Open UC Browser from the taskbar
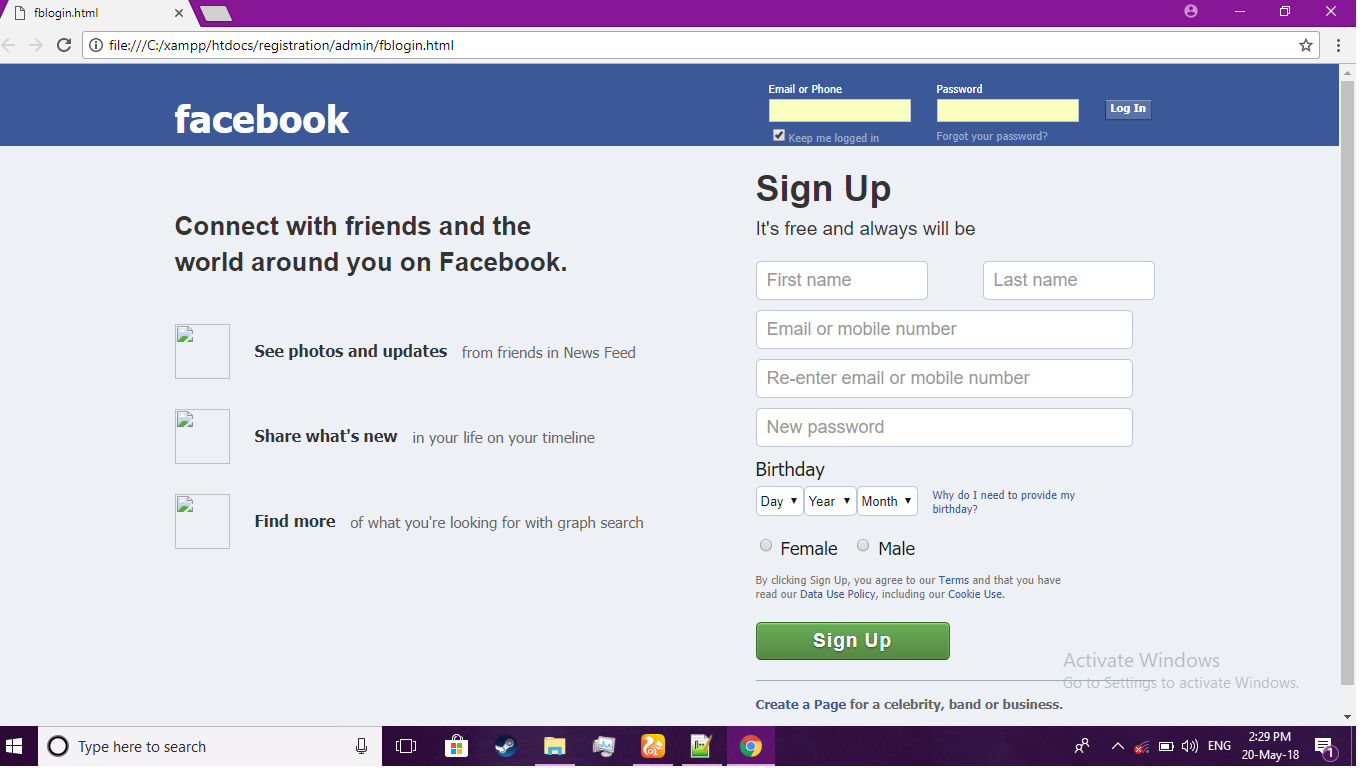 point(652,746)
